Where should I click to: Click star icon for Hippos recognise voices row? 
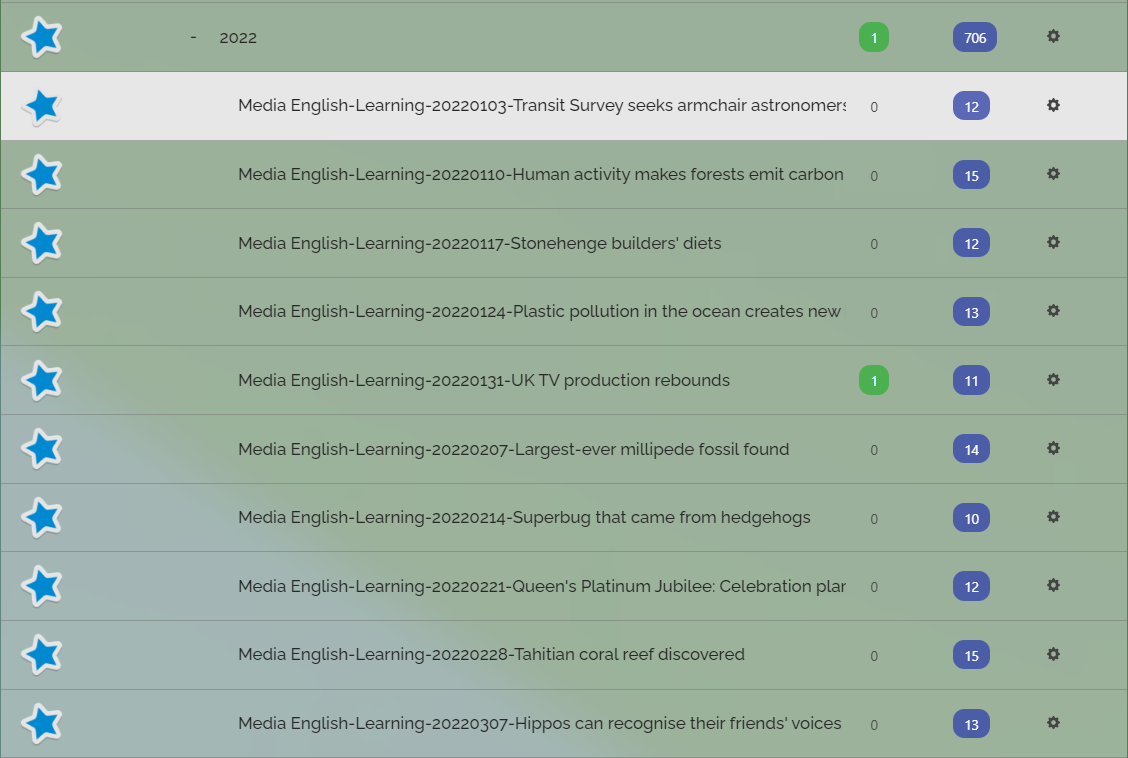pyautogui.click(x=42, y=723)
